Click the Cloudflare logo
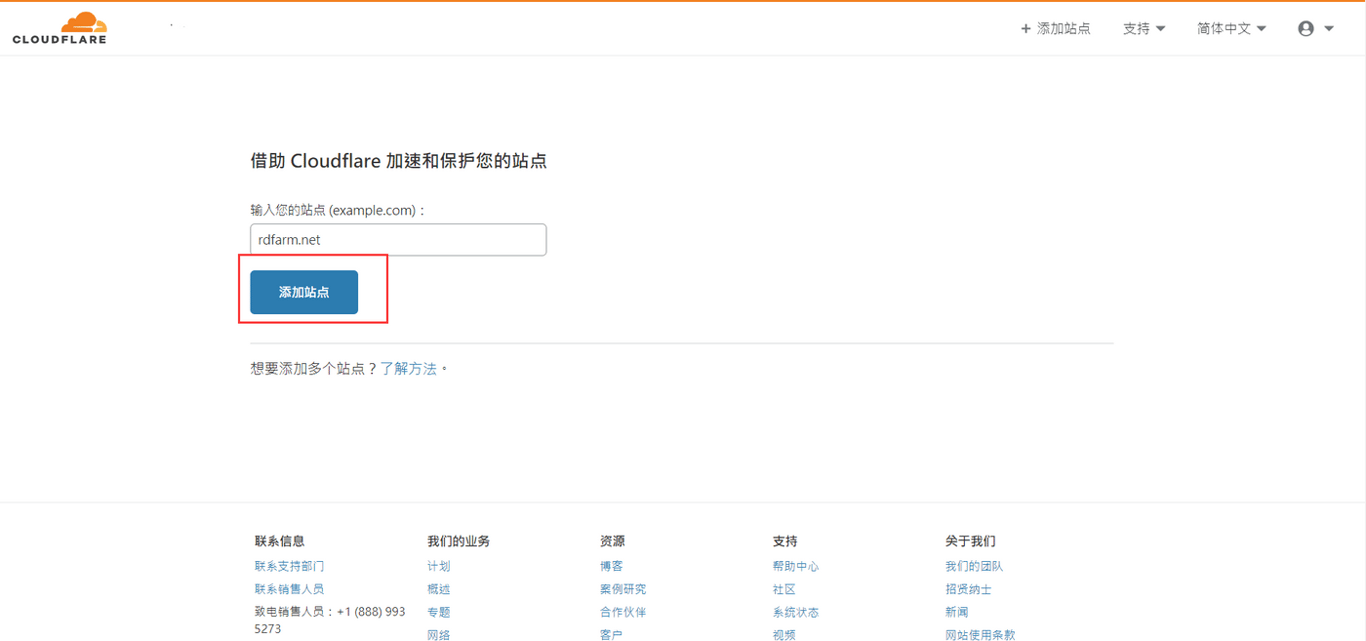This screenshot has width=1366, height=641. [59, 28]
